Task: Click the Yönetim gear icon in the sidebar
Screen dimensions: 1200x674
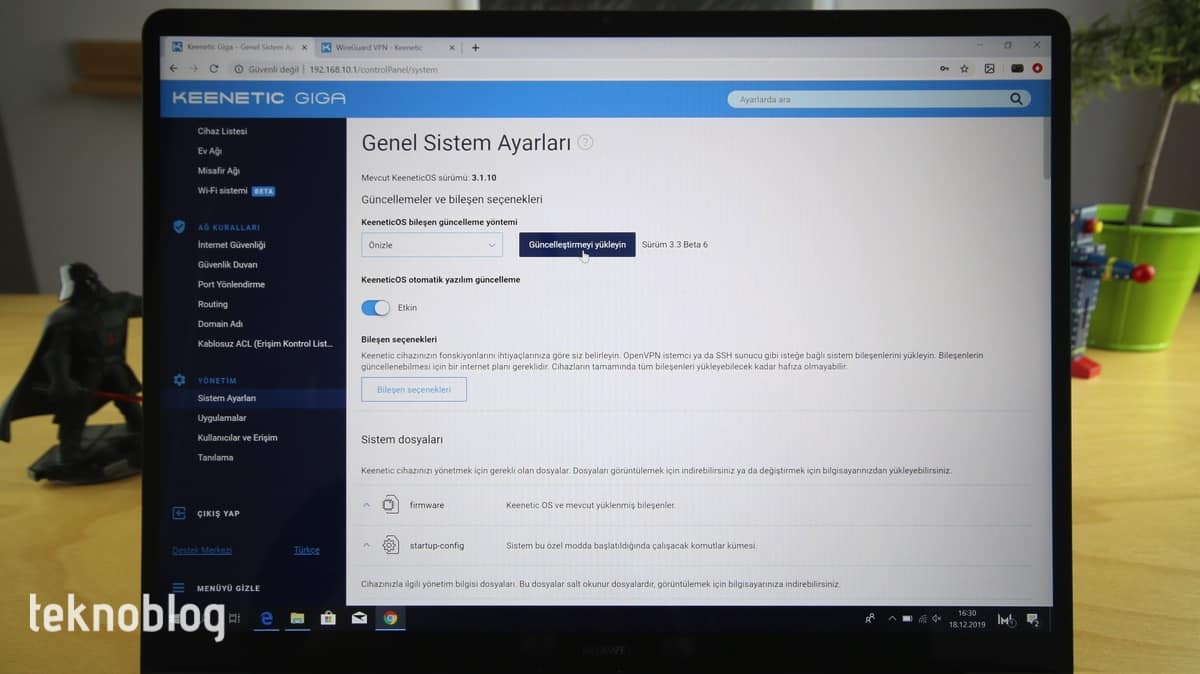Action: 179,380
